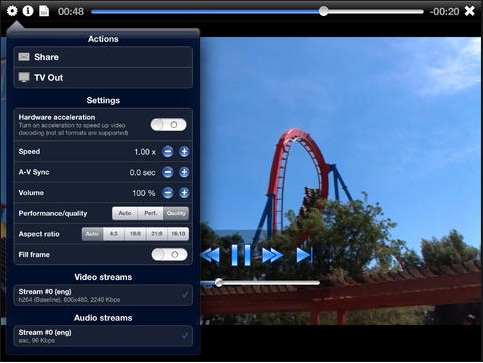
Task: Pause the video playback
Action: coord(241,255)
